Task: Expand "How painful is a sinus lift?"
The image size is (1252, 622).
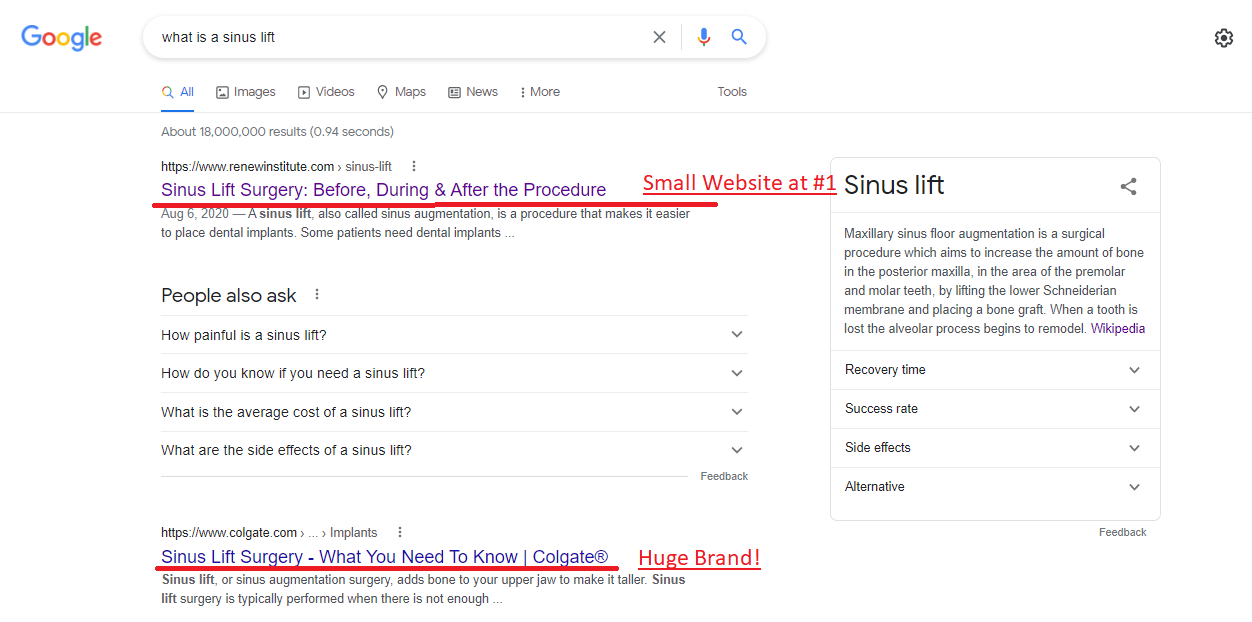Action: pos(454,335)
